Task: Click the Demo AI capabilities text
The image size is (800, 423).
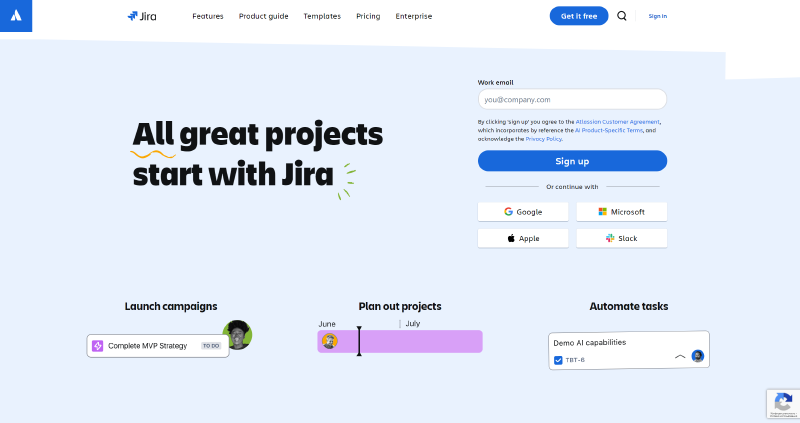Action: point(589,342)
